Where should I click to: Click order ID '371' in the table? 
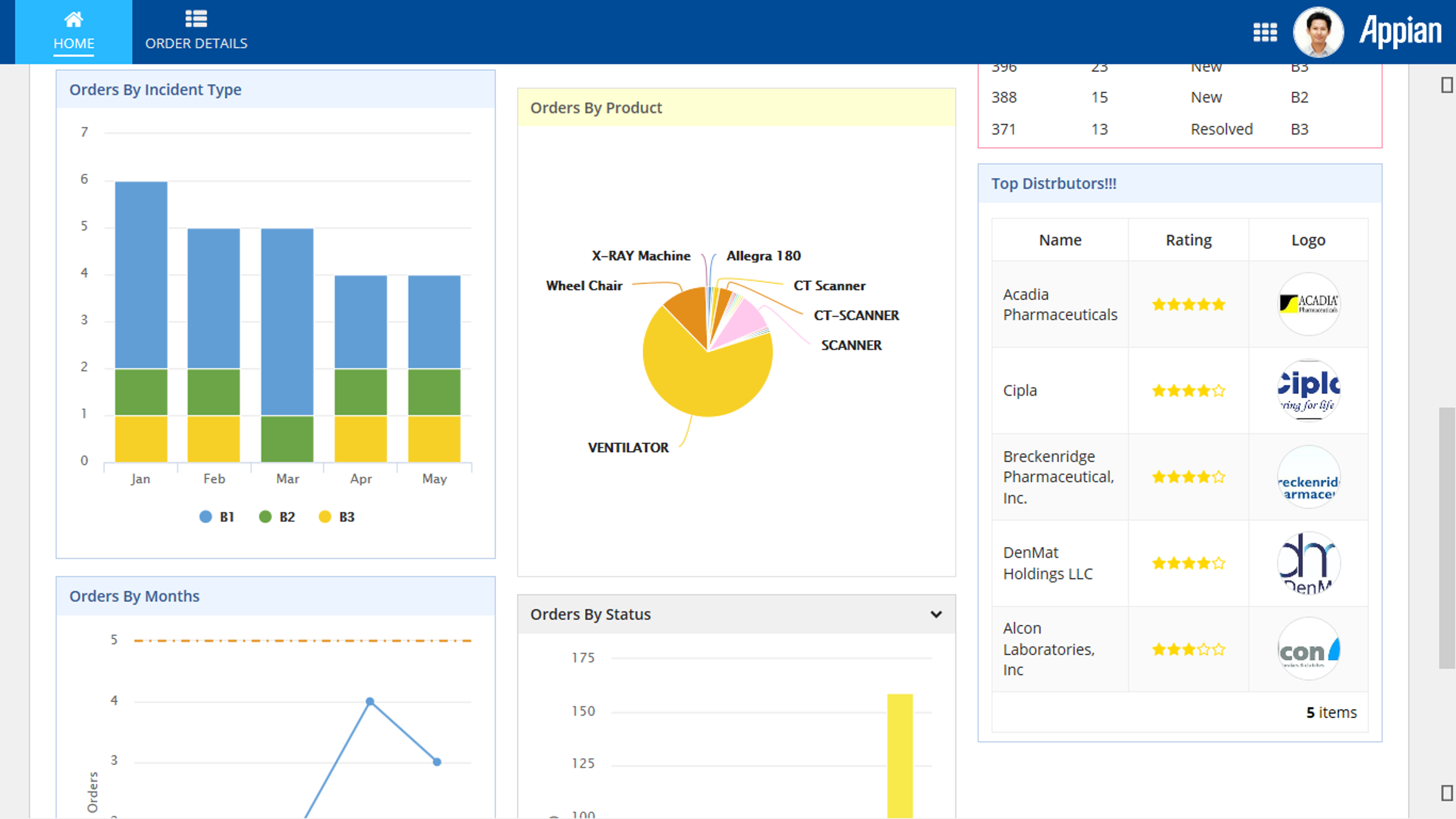[x=1003, y=129]
